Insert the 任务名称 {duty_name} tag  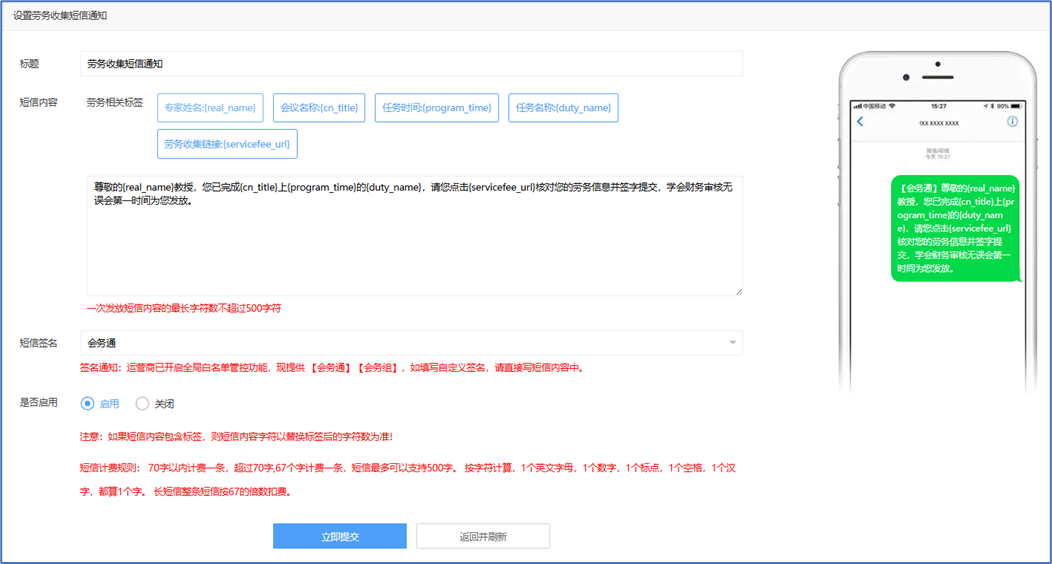click(x=564, y=108)
